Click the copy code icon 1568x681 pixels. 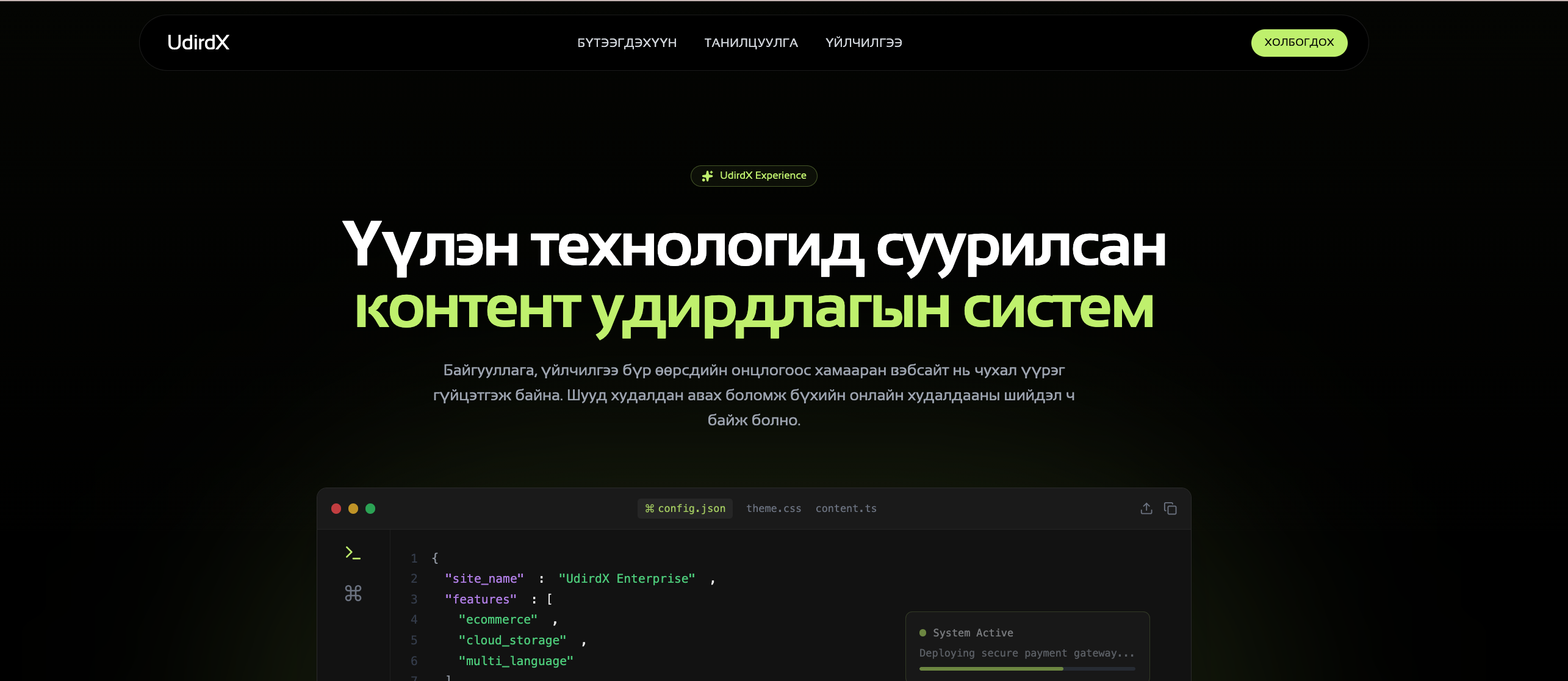coord(1170,508)
